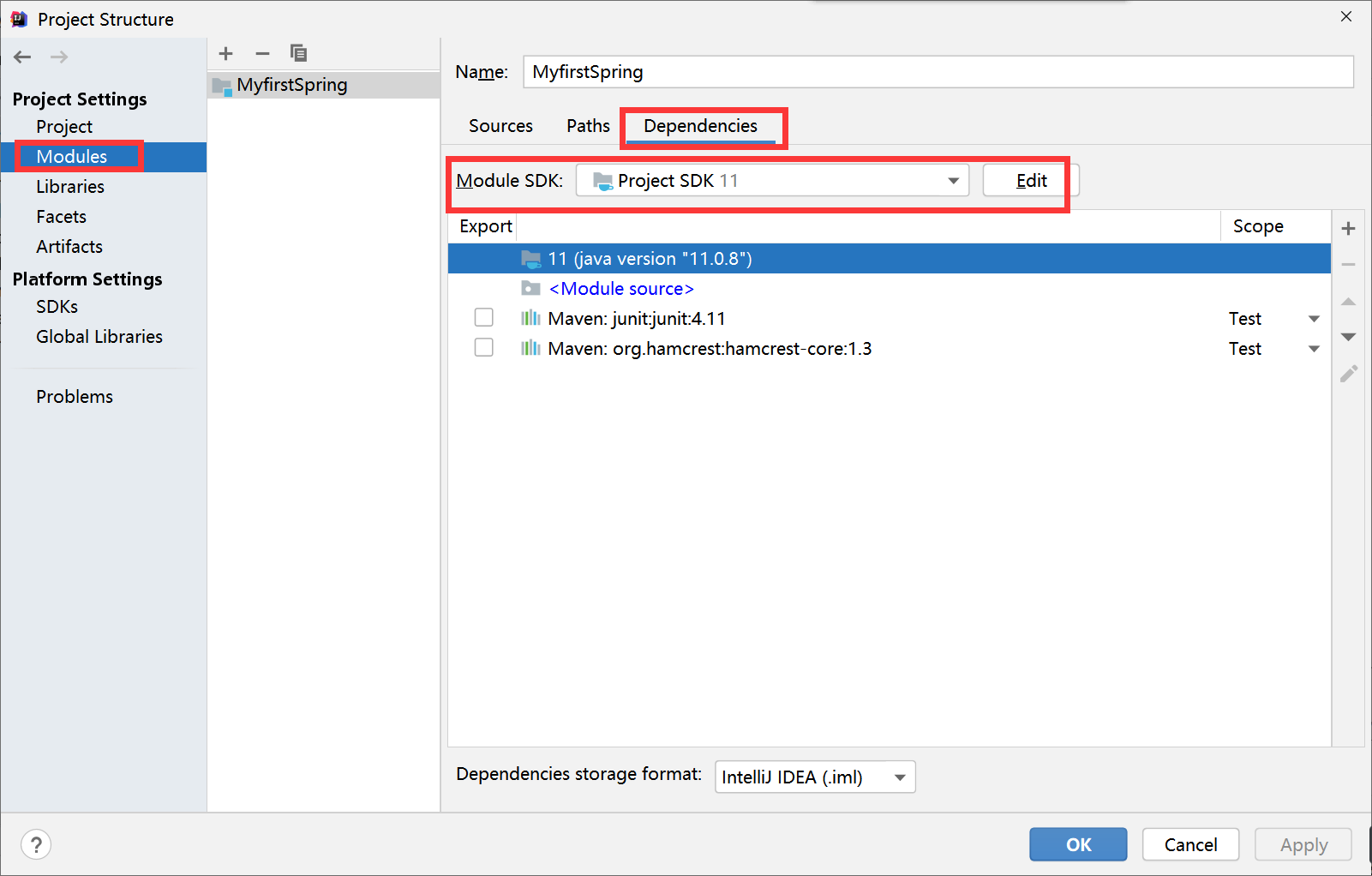Select Modules in Project Settings
1372x876 pixels.
tap(72, 157)
